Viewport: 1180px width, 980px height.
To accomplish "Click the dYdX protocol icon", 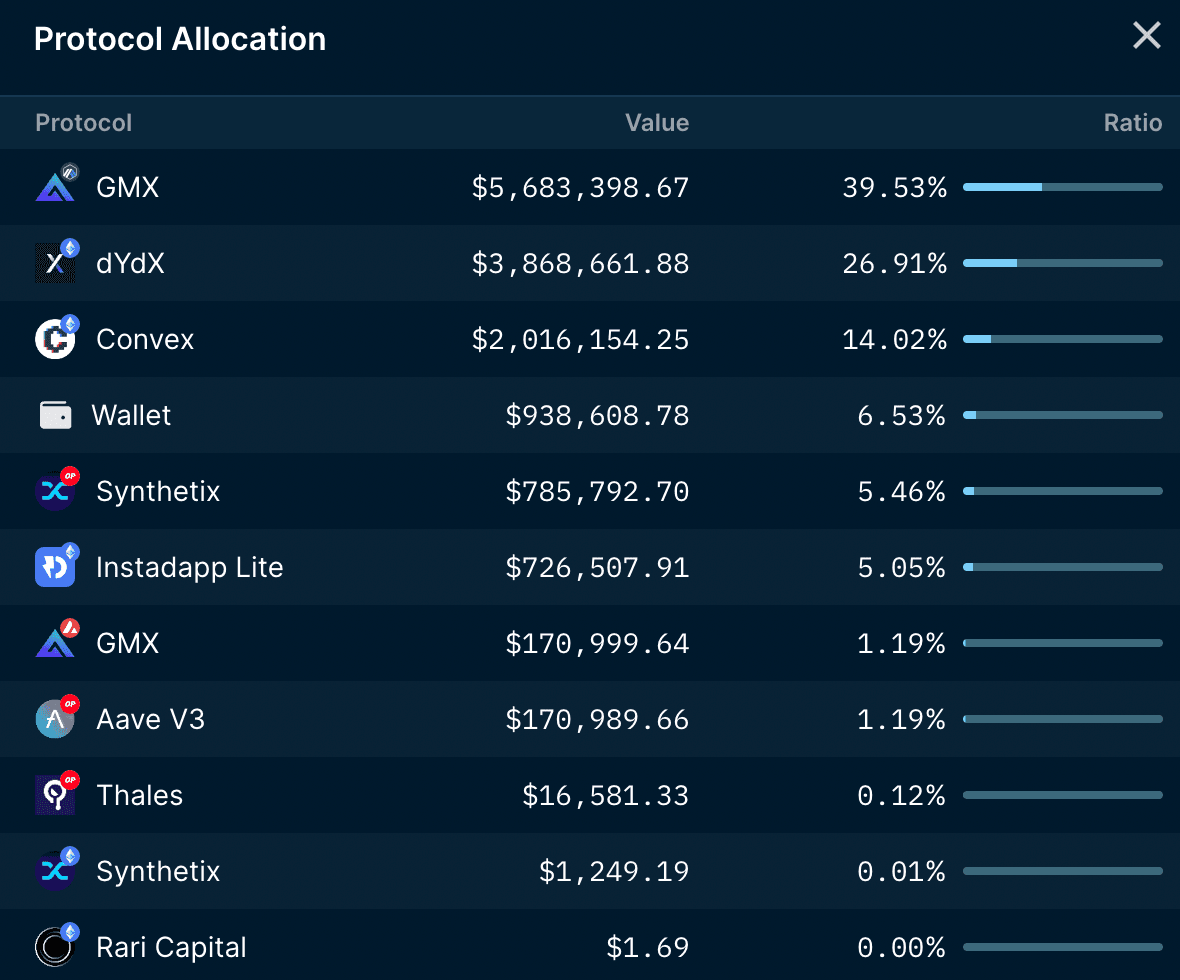I will coord(55,263).
